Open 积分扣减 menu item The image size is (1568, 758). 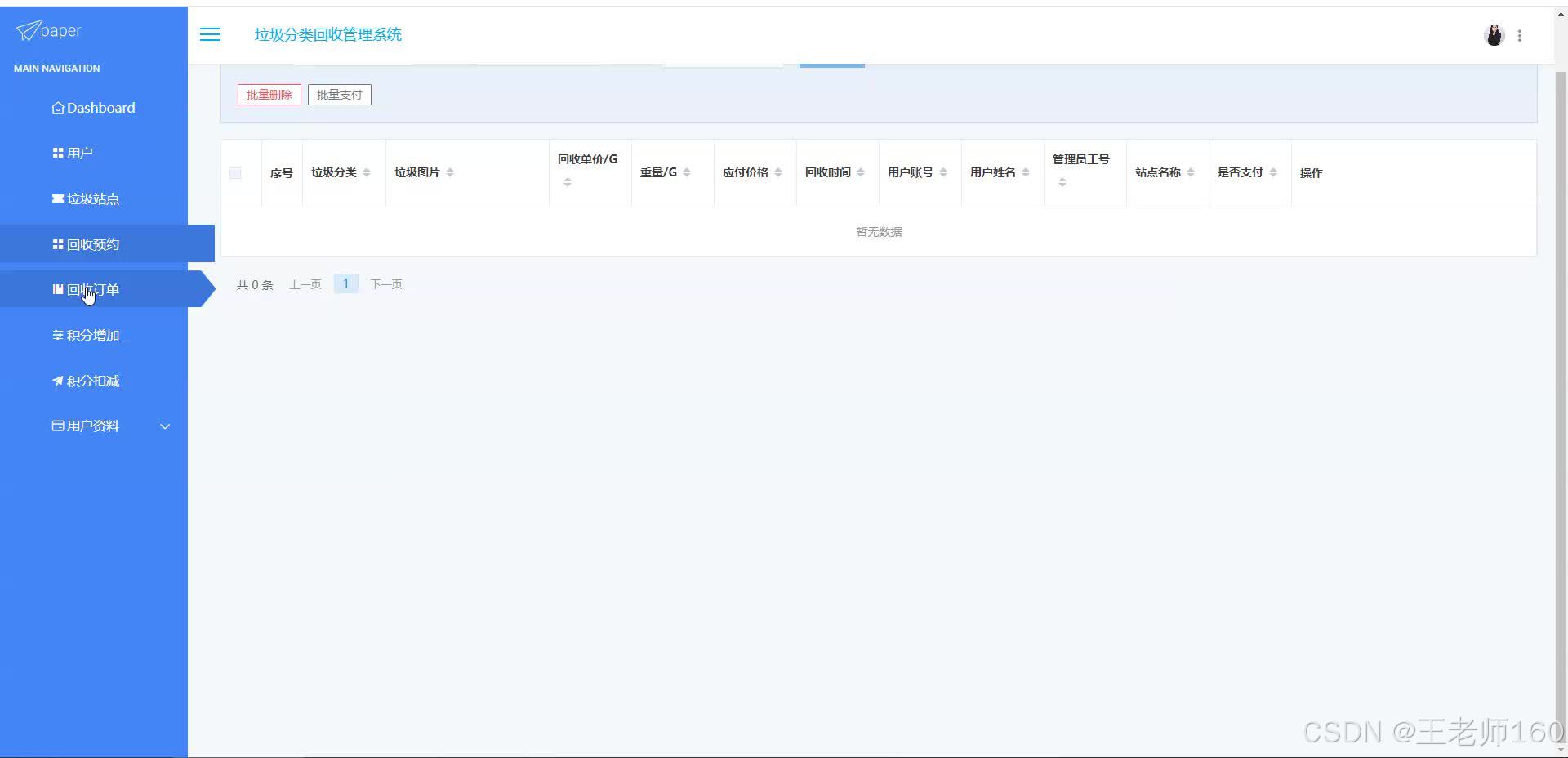point(94,381)
